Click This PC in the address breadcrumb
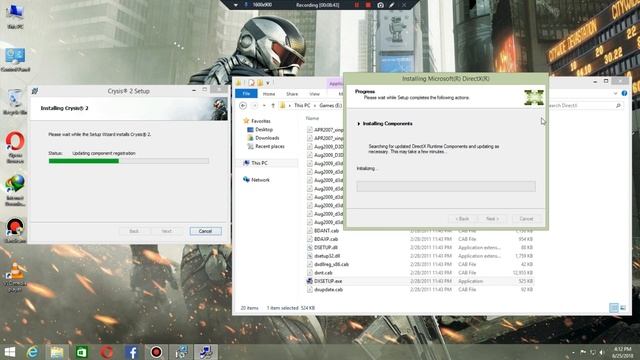 tap(302, 106)
